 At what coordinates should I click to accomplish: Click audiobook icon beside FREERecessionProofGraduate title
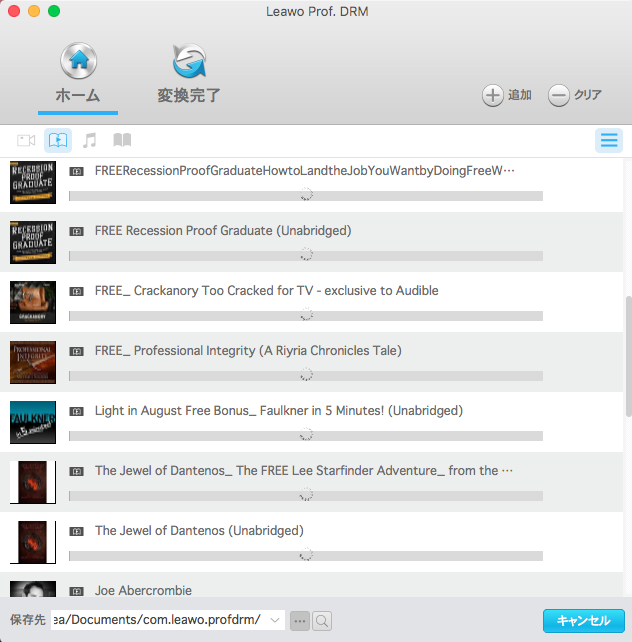pos(77,172)
